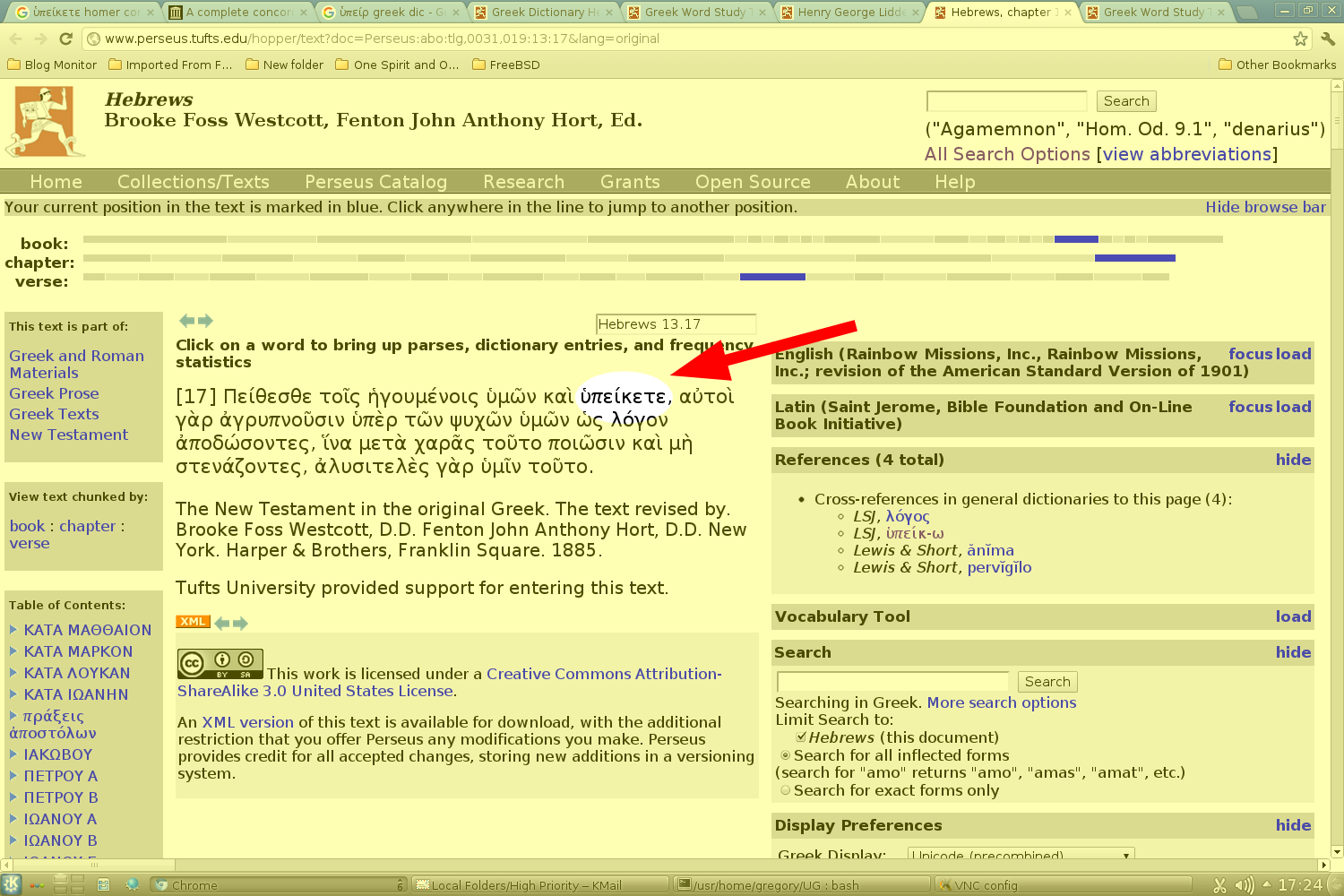This screenshot has width=1344, height=896.
Task: Open the Home menu item
Action: point(56,182)
